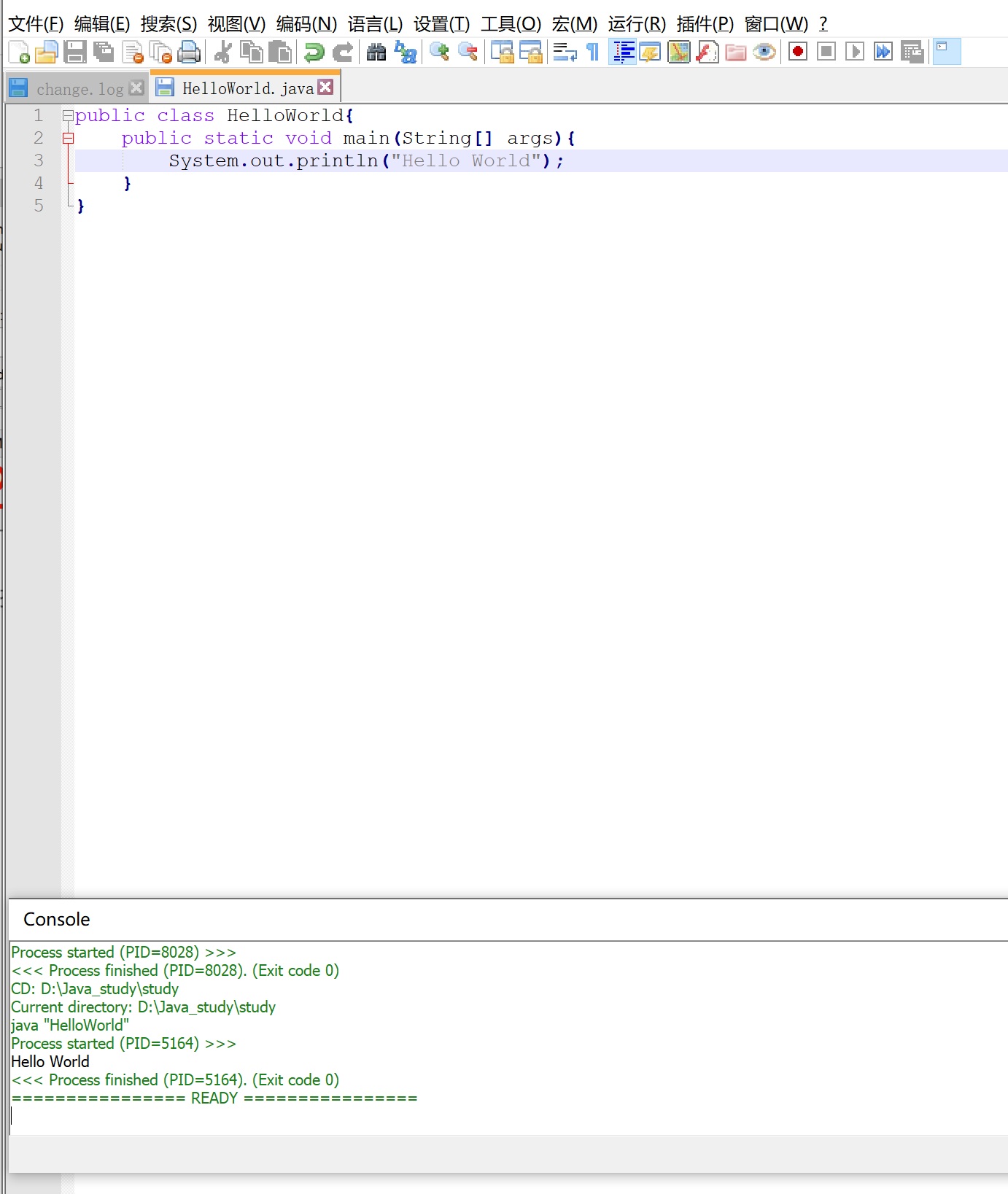The height and width of the screenshot is (1194, 1008).
Task: Toggle Word wrap toolbar icon
Action: pos(565,52)
